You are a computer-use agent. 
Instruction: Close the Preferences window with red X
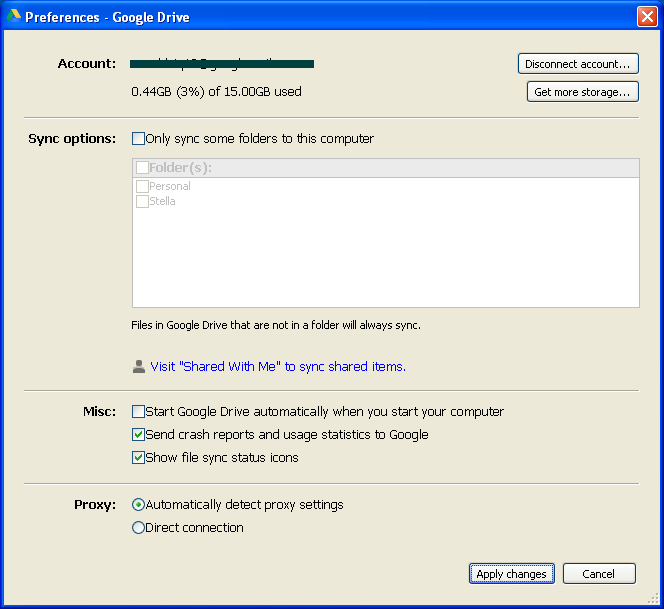pos(647,17)
